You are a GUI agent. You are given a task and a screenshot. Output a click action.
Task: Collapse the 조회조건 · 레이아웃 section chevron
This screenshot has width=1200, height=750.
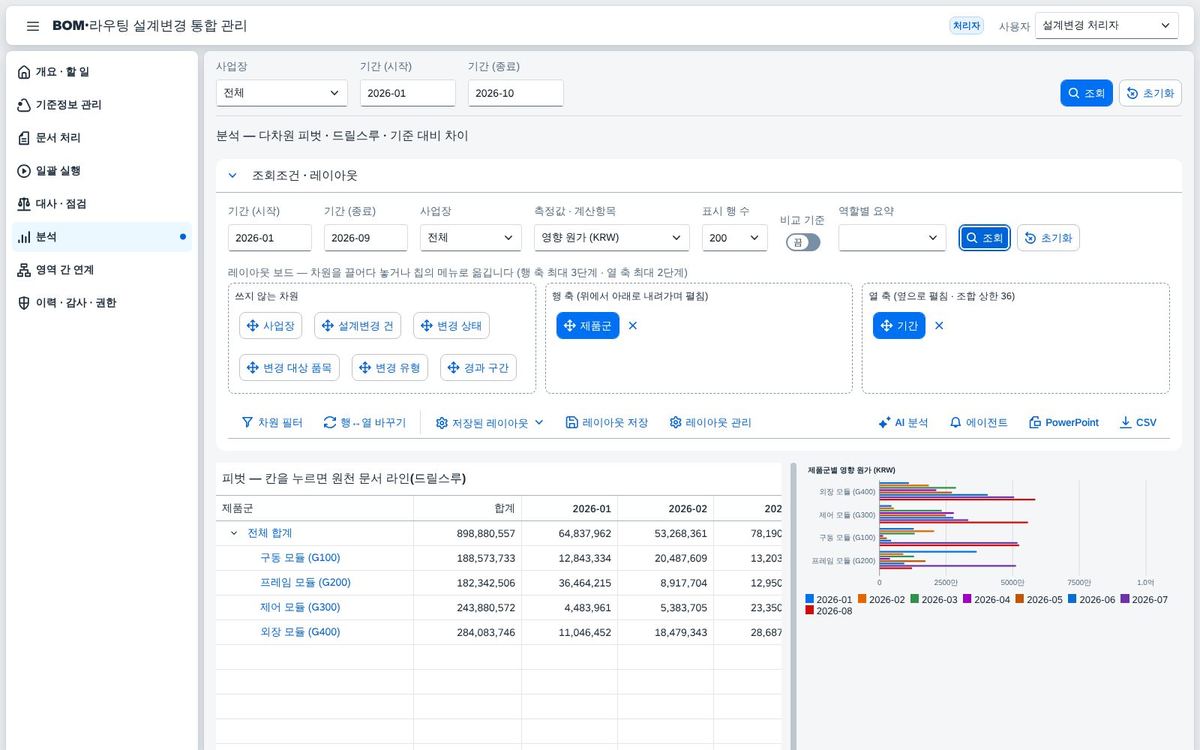pos(232,175)
